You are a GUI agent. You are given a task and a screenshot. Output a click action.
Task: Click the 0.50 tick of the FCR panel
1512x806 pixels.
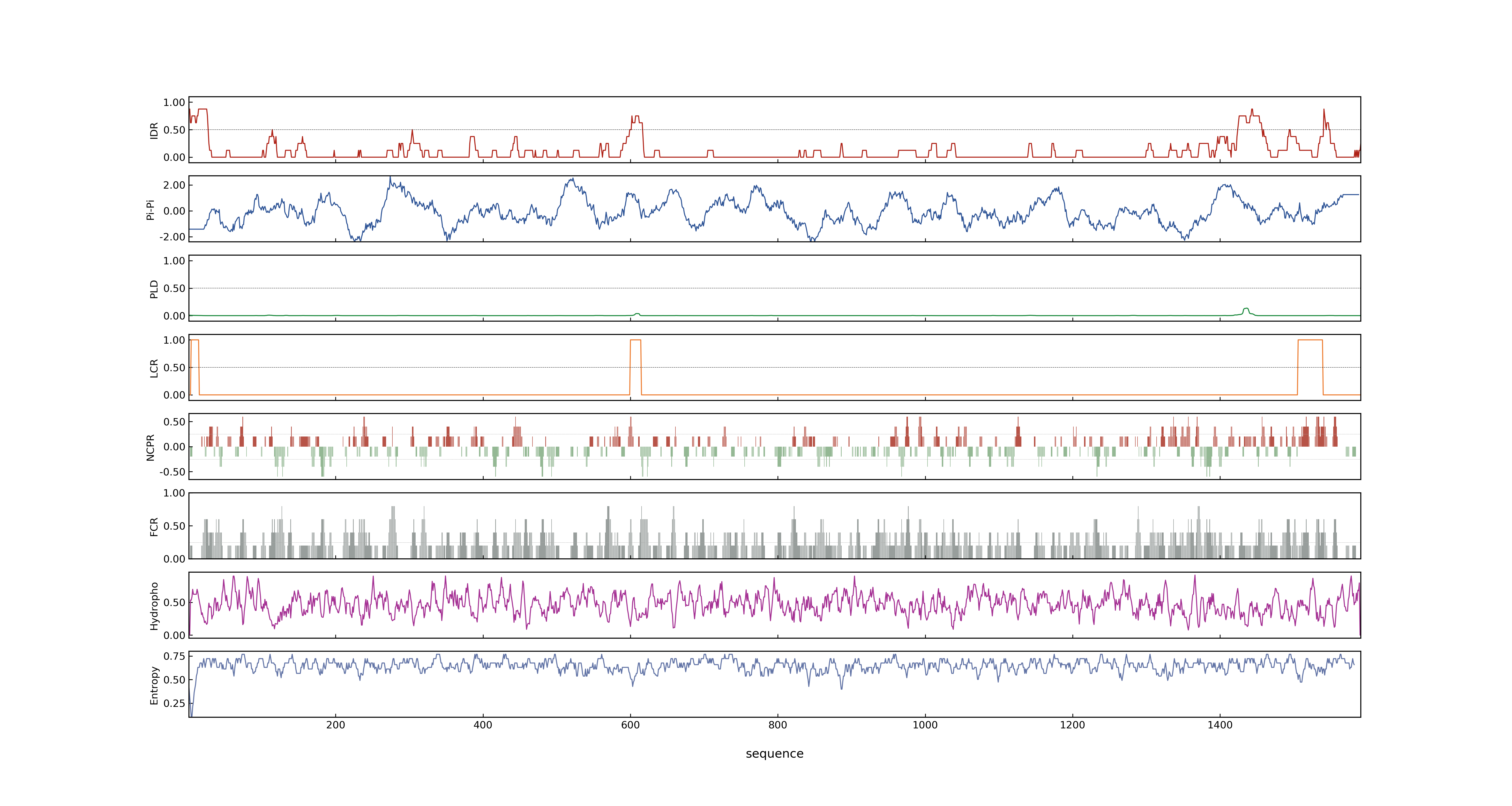pos(174,526)
